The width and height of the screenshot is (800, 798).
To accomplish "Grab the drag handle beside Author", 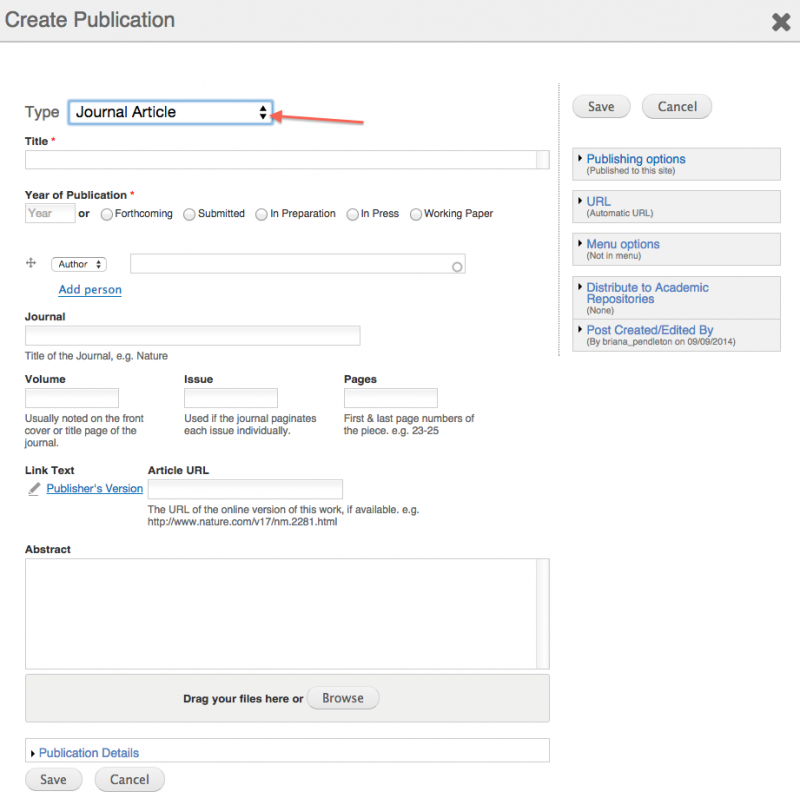I will [x=31, y=263].
